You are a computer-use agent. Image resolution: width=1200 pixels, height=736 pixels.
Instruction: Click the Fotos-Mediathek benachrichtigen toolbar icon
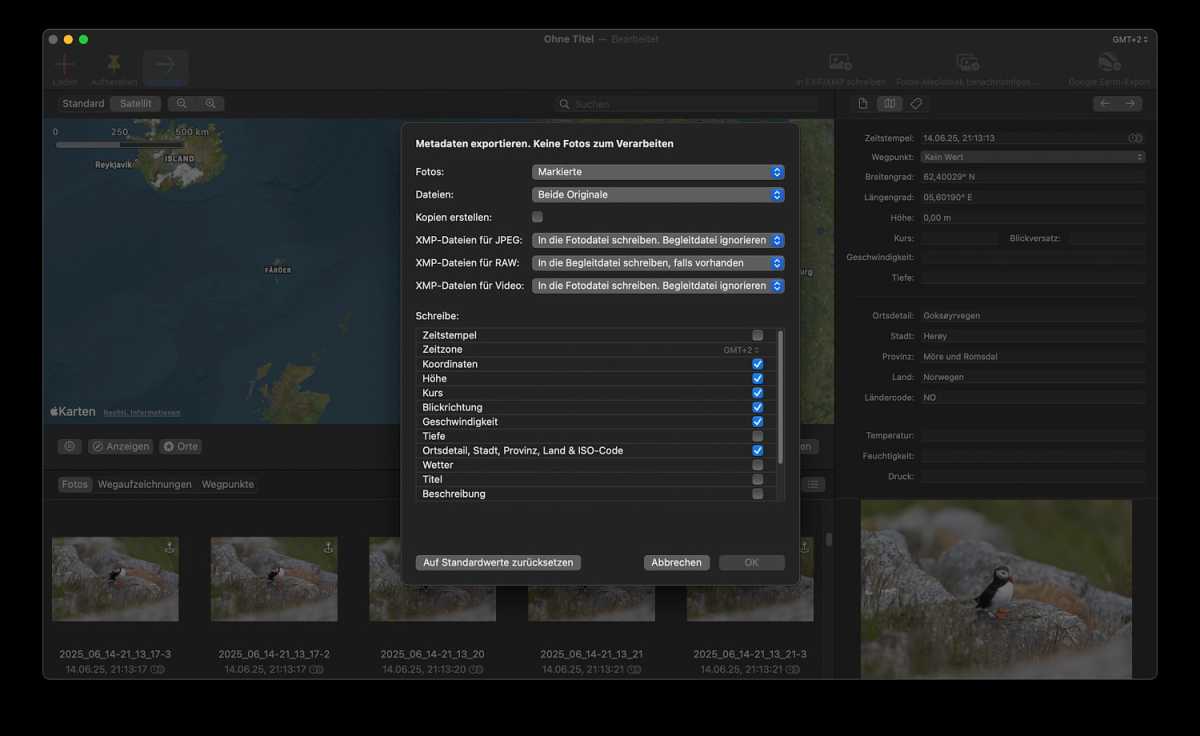pyautogui.click(x=967, y=62)
